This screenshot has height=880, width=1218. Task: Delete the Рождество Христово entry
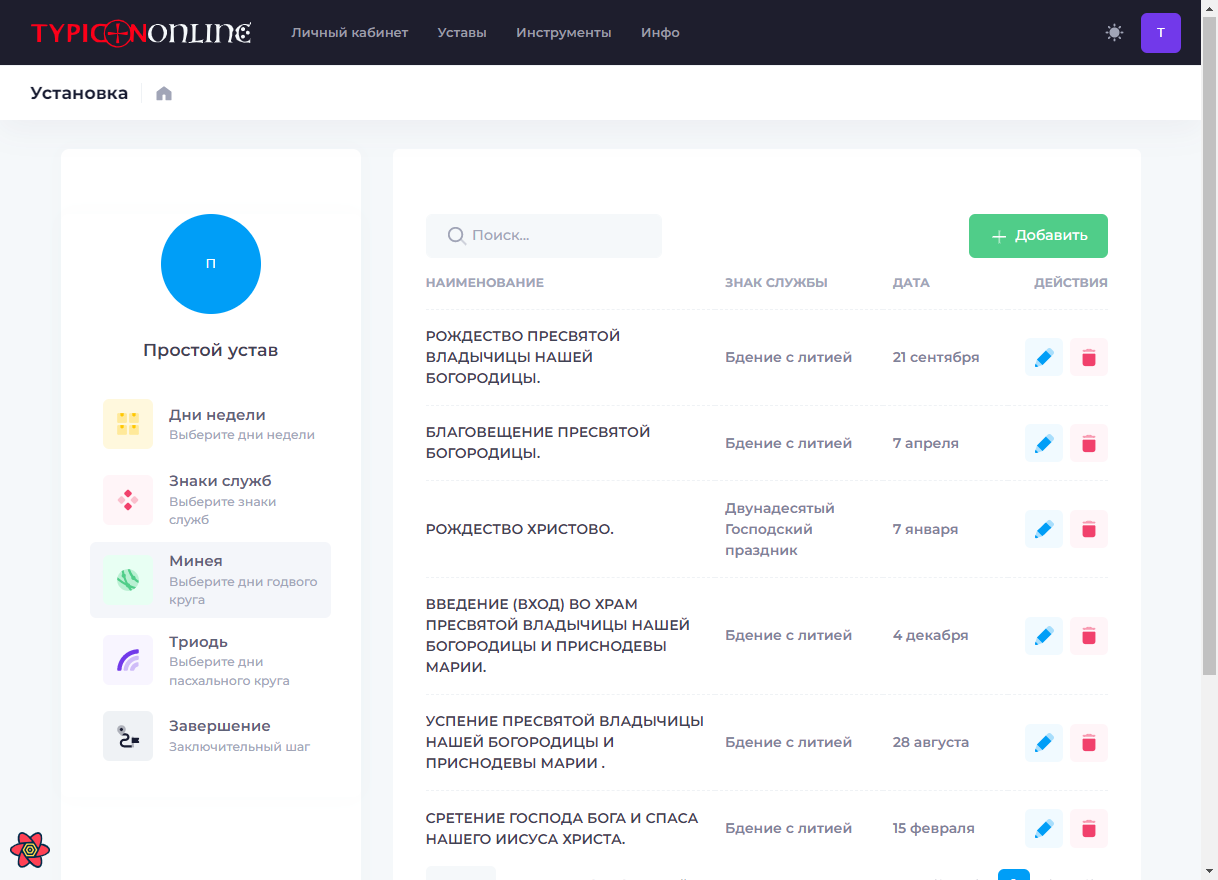(x=1089, y=529)
